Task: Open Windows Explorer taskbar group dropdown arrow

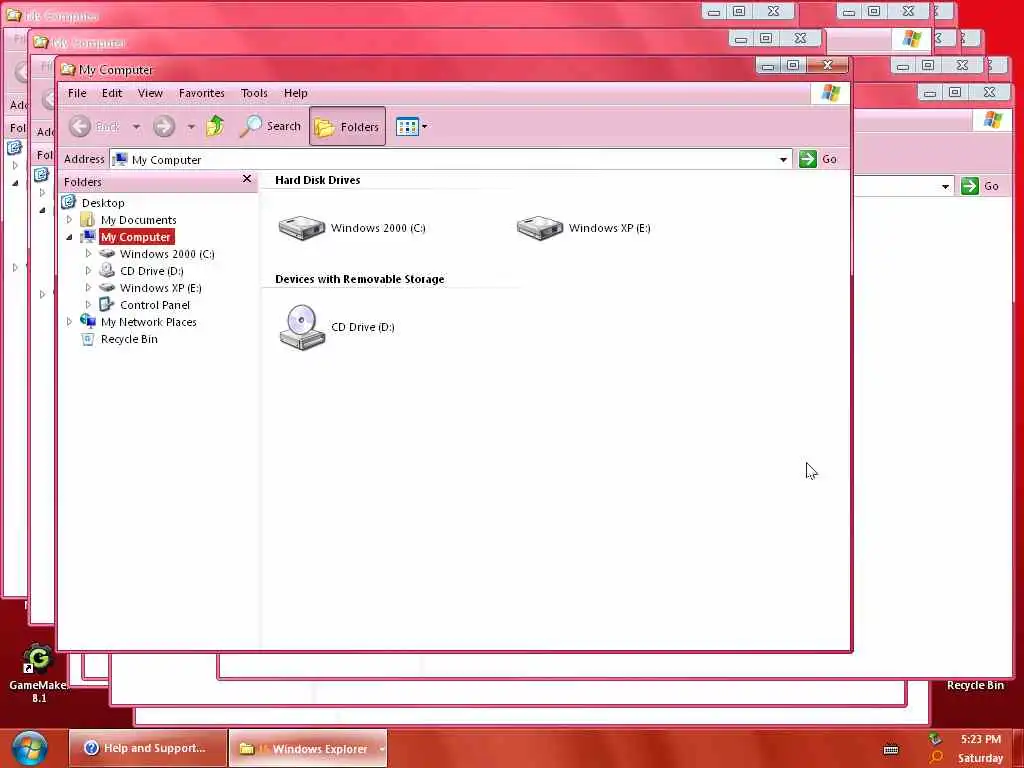Action: [381, 748]
